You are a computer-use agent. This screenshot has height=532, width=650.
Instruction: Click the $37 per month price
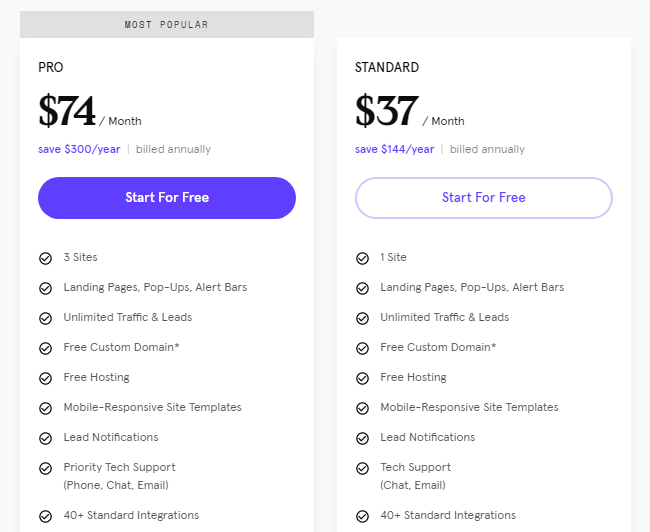pyautogui.click(x=410, y=111)
